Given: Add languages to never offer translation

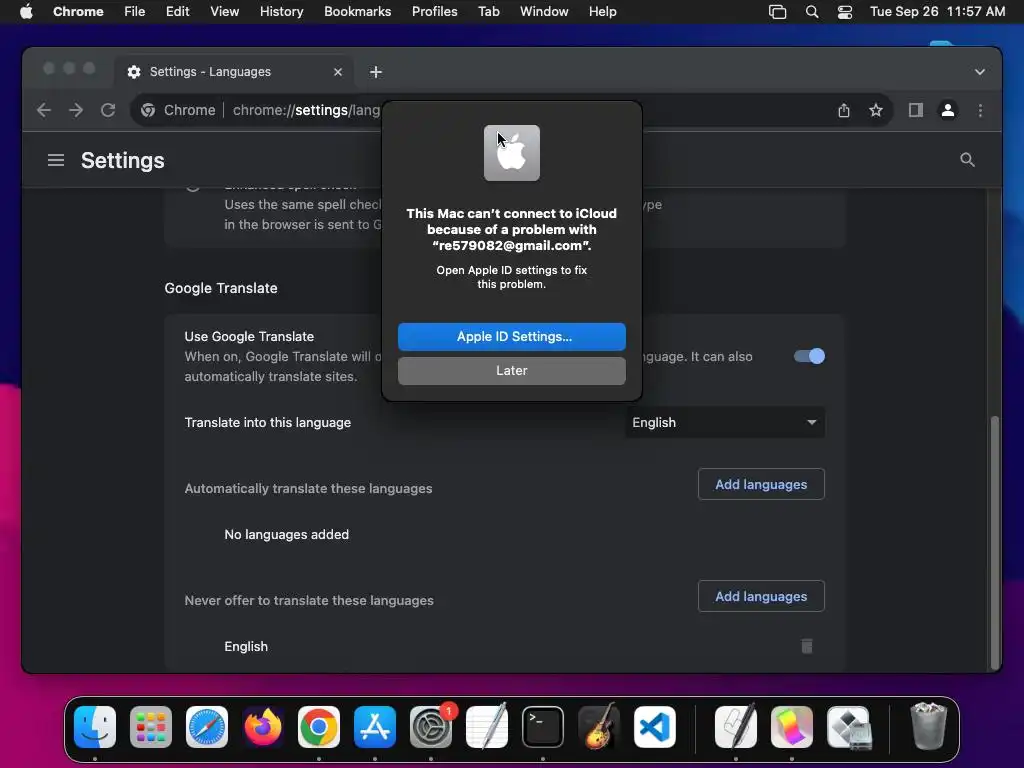Looking at the screenshot, I should [x=761, y=596].
